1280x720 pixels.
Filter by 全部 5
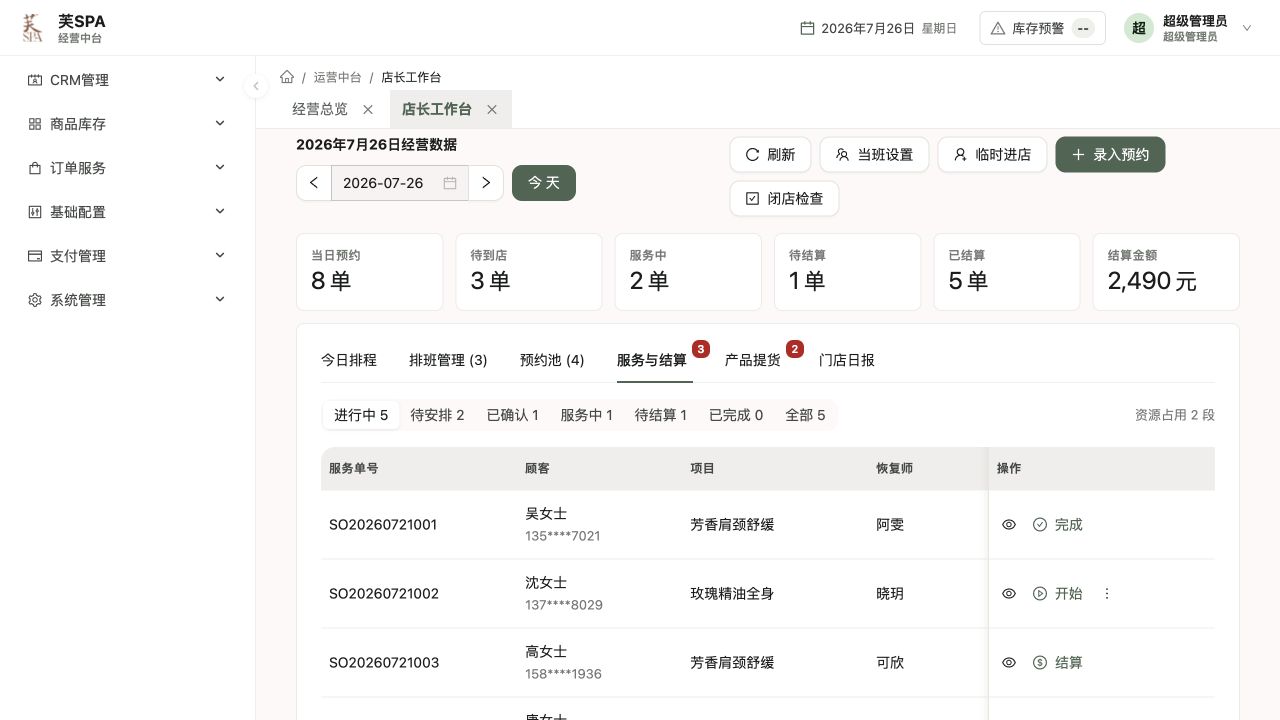tap(806, 415)
